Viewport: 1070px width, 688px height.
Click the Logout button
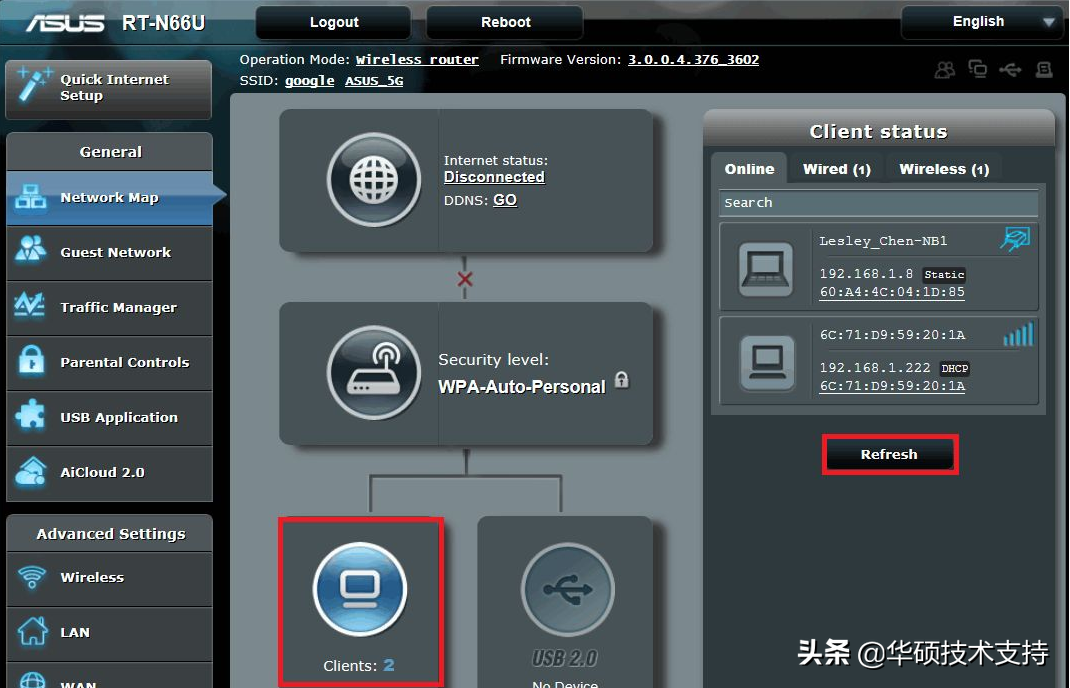pos(334,23)
